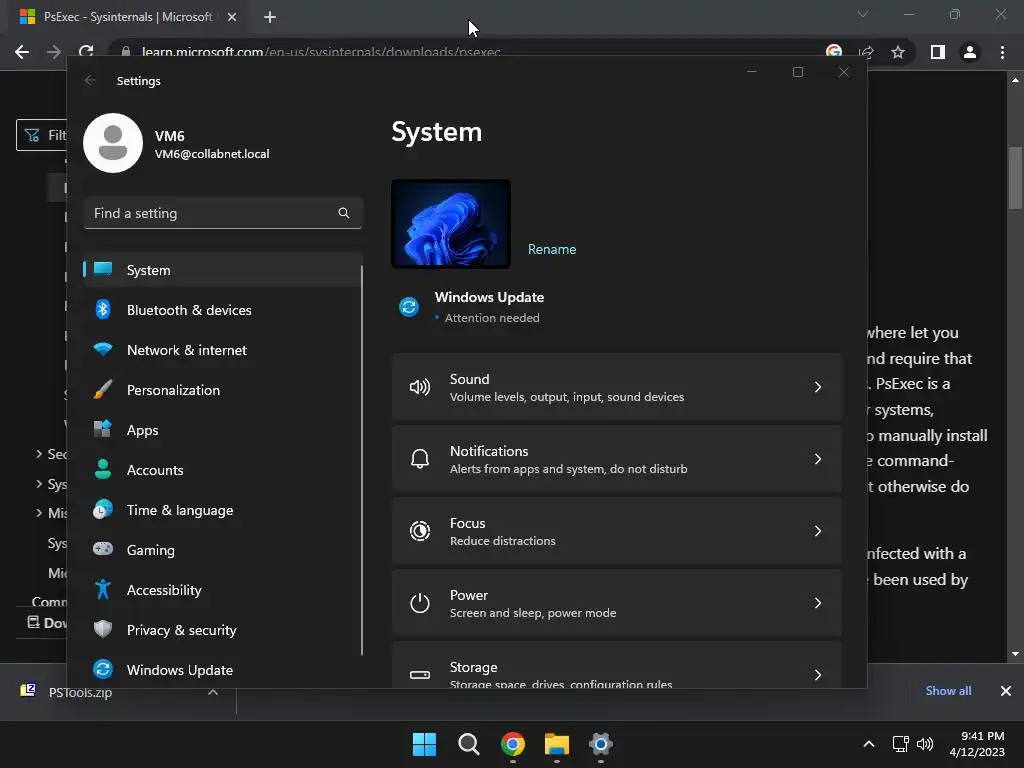The height and width of the screenshot is (768, 1024).
Task: Open Bluetooth & devices settings
Action: point(222,310)
